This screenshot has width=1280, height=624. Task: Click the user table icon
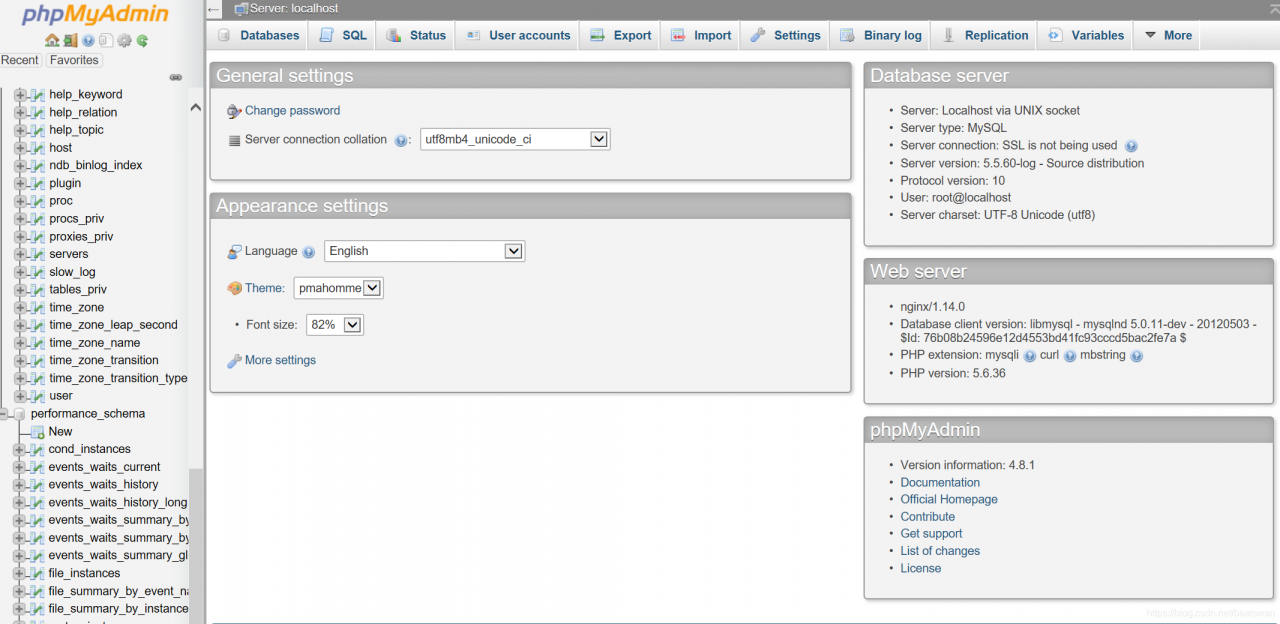(38, 396)
